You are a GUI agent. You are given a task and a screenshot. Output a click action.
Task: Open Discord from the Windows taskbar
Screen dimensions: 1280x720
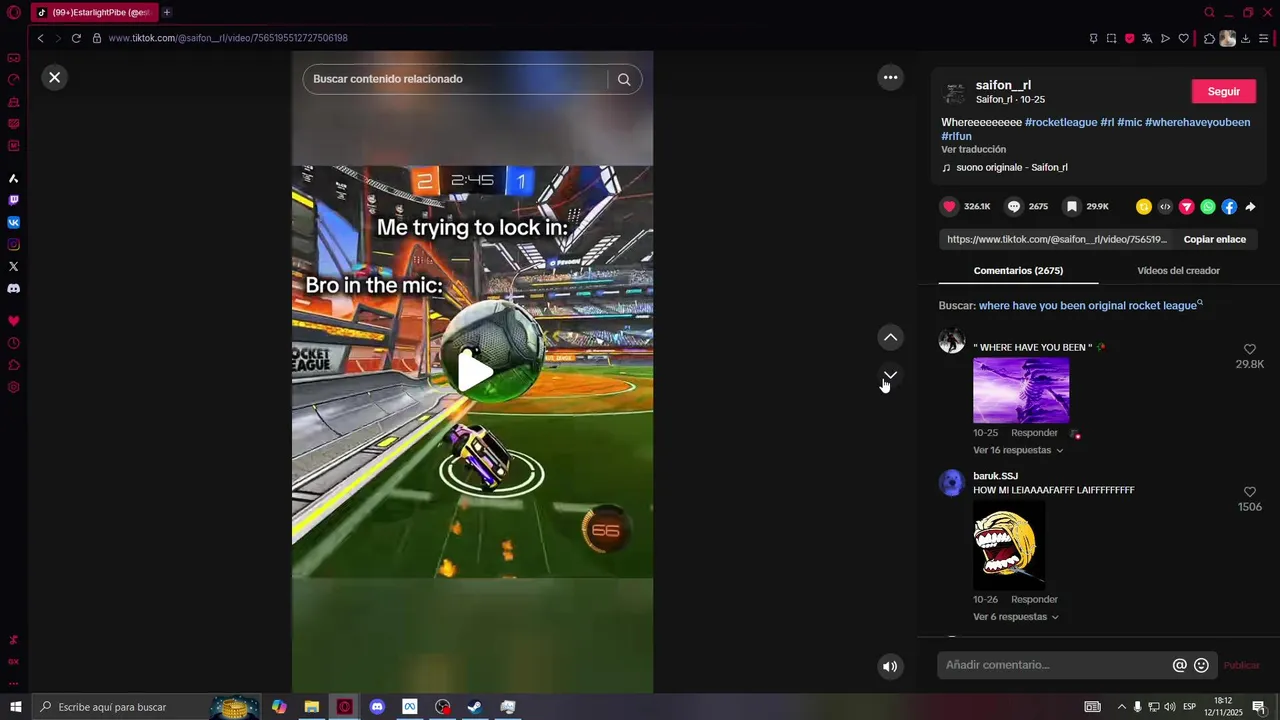(377, 707)
